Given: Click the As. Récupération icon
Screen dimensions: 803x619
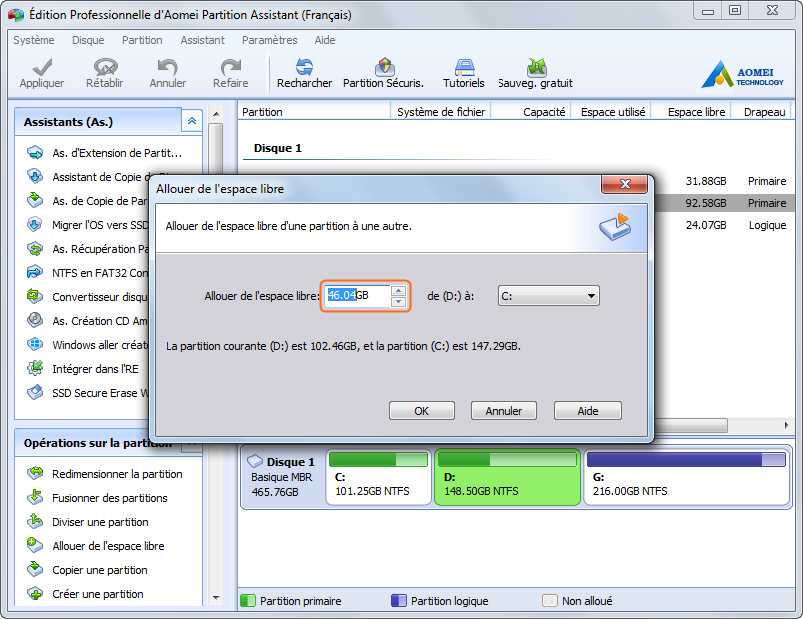Looking at the screenshot, I should (35, 249).
